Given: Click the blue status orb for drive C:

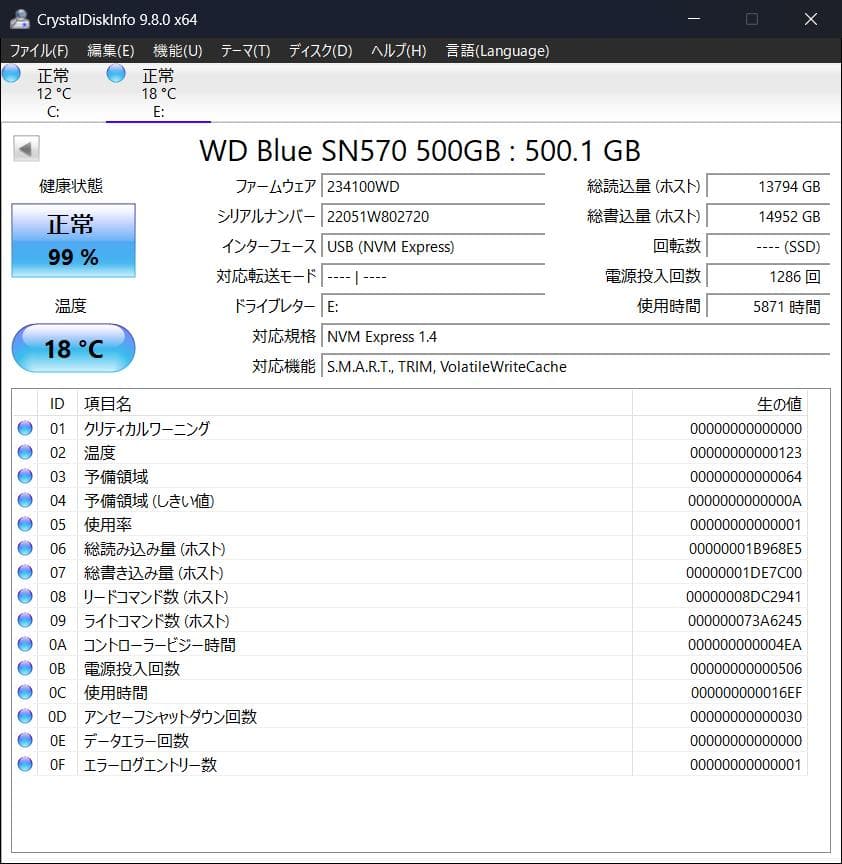Looking at the screenshot, I should [12, 73].
